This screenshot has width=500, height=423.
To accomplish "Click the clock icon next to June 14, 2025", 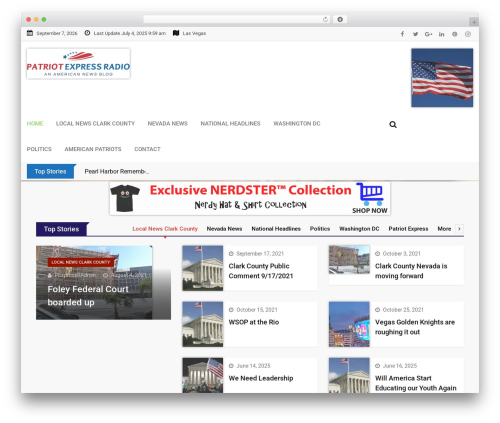I will click(231, 366).
